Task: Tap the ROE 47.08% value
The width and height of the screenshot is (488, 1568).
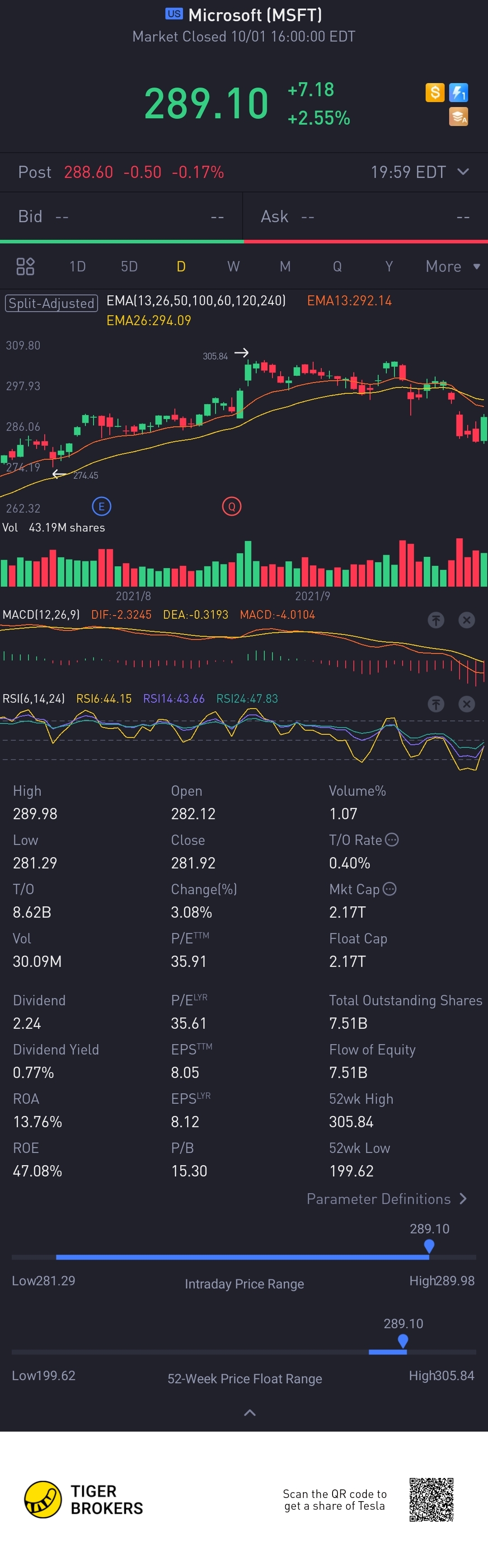Action: (x=37, y=1171)
